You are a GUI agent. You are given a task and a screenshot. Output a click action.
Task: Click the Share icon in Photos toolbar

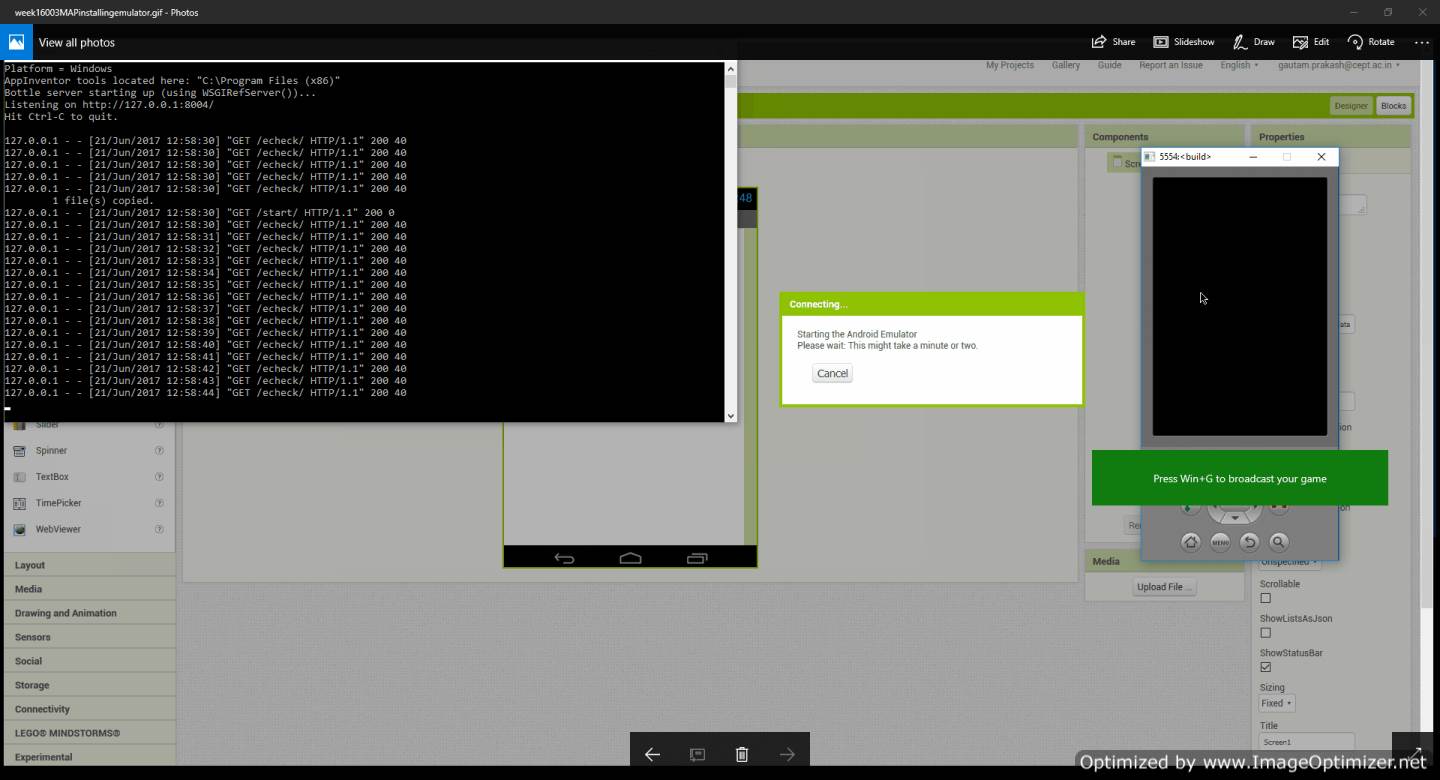click(x=1100, y=42)
